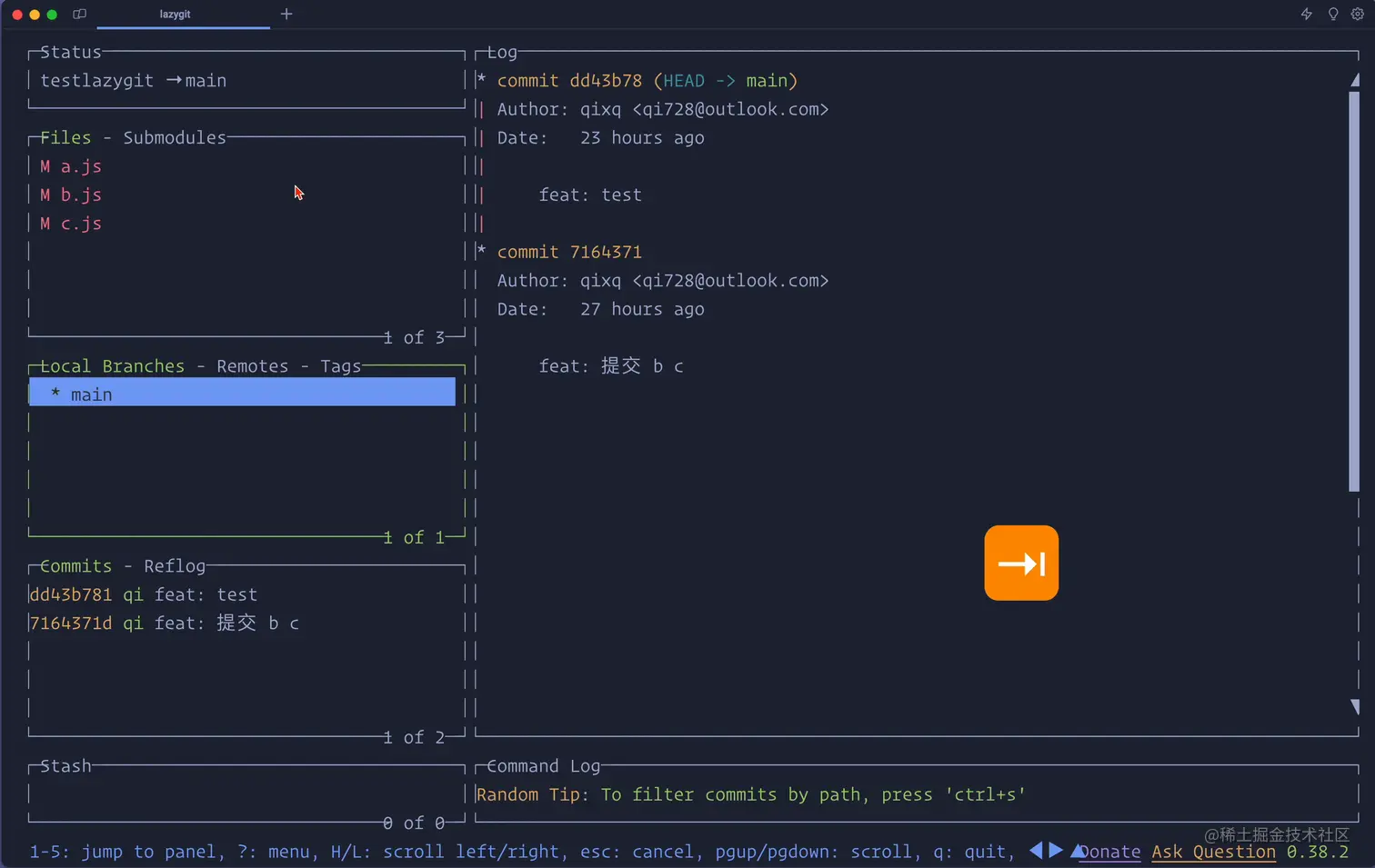
Task: Select the Files tab
Action: 65,137
